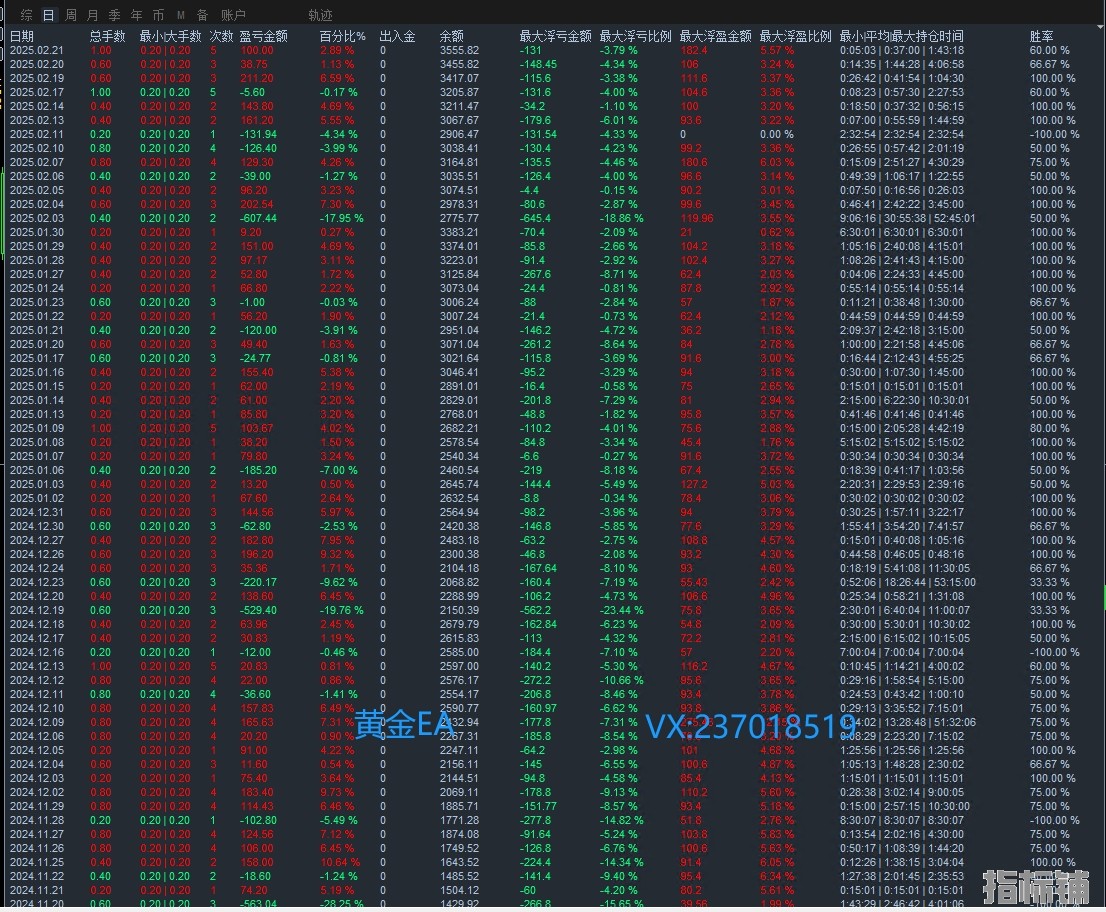Click the percentage cell -17.95 %
Image resolution: width=1106 pixels, height=912 pixels.
tap(341, 218)
